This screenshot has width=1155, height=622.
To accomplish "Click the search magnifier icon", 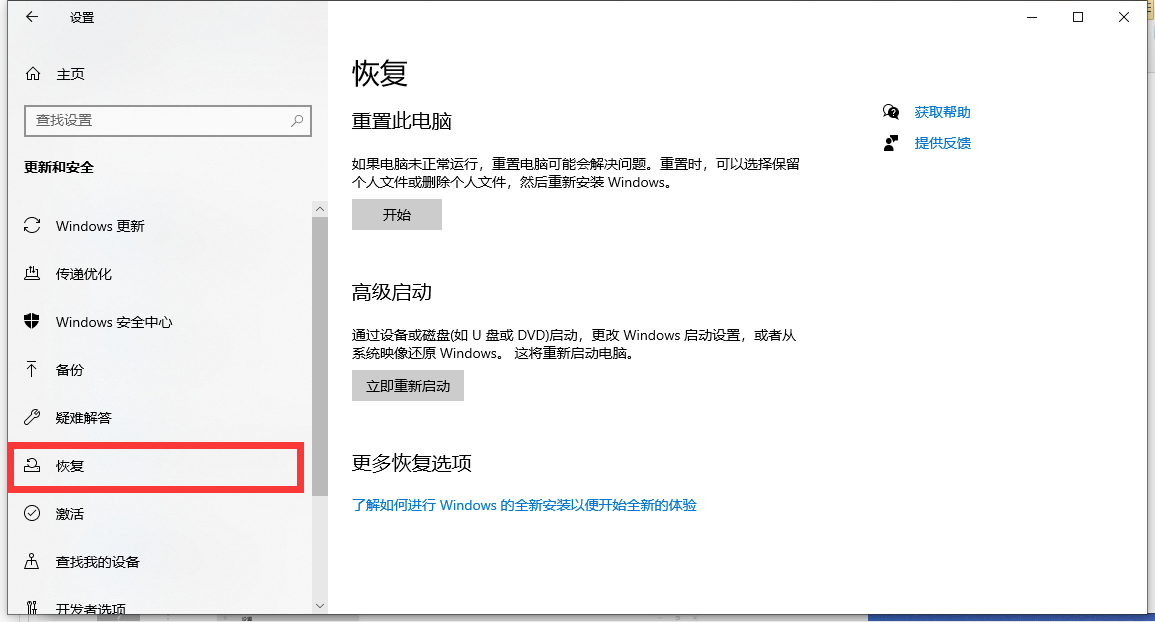I will [297, 120].
